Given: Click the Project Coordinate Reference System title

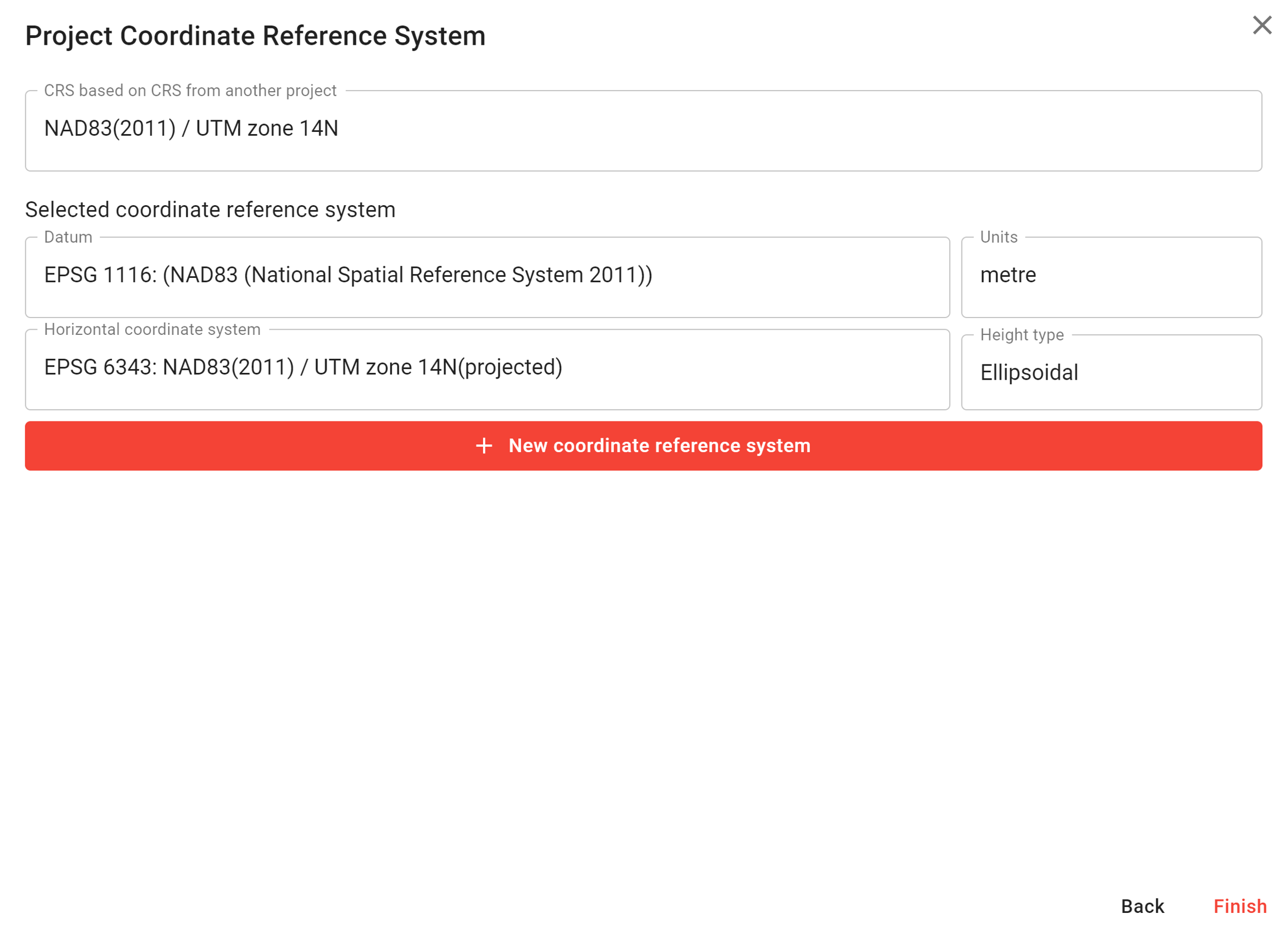Looking at the screenshot, I should click(255, 36).
